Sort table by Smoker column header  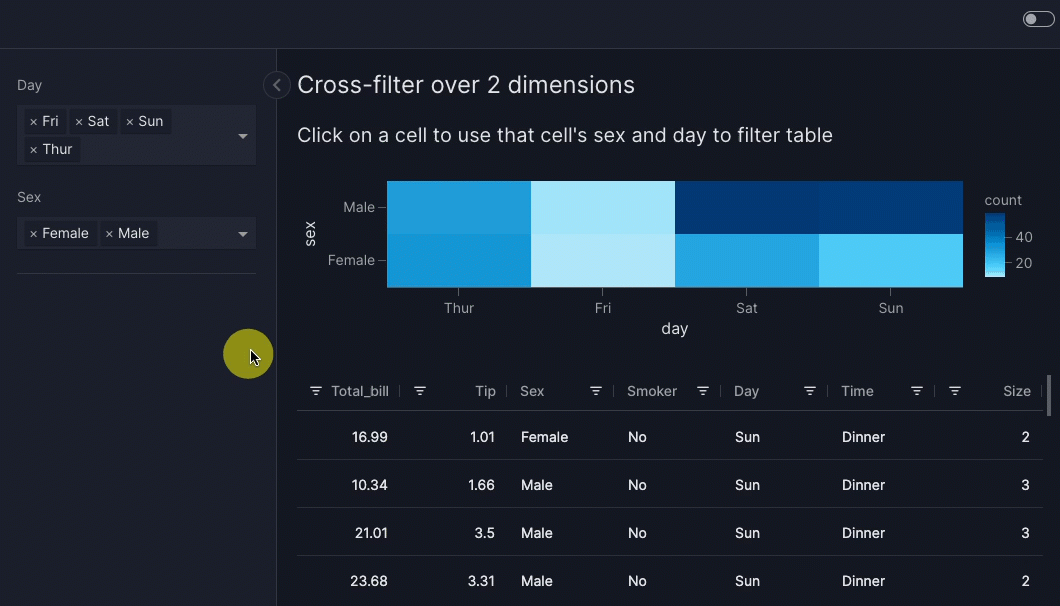click(x=652, y=391)
